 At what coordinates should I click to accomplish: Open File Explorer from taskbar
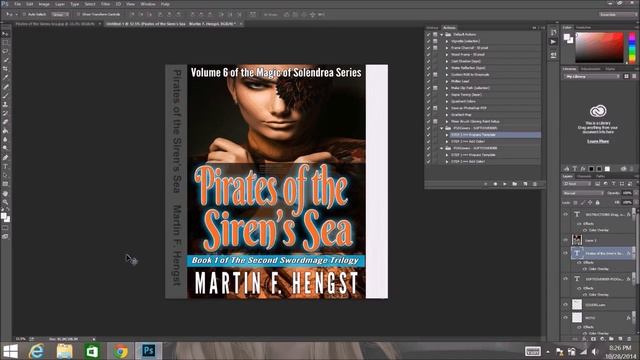(64, 351)
